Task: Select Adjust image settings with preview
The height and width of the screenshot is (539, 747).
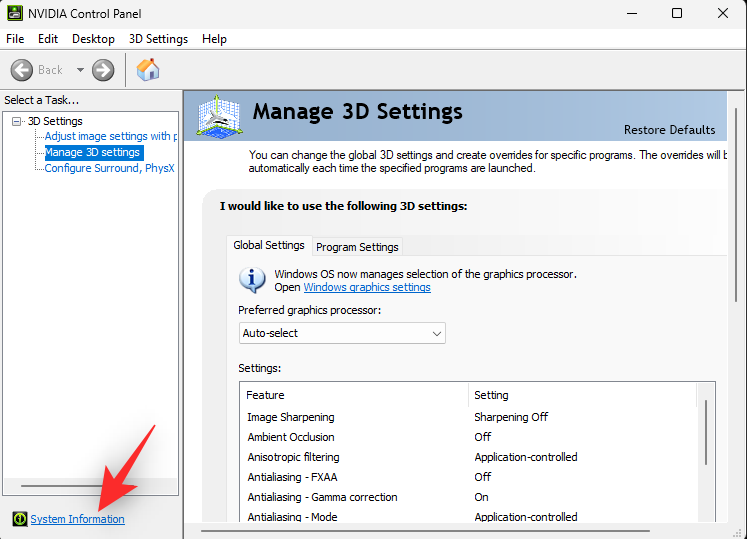Action: coord(111,136)
